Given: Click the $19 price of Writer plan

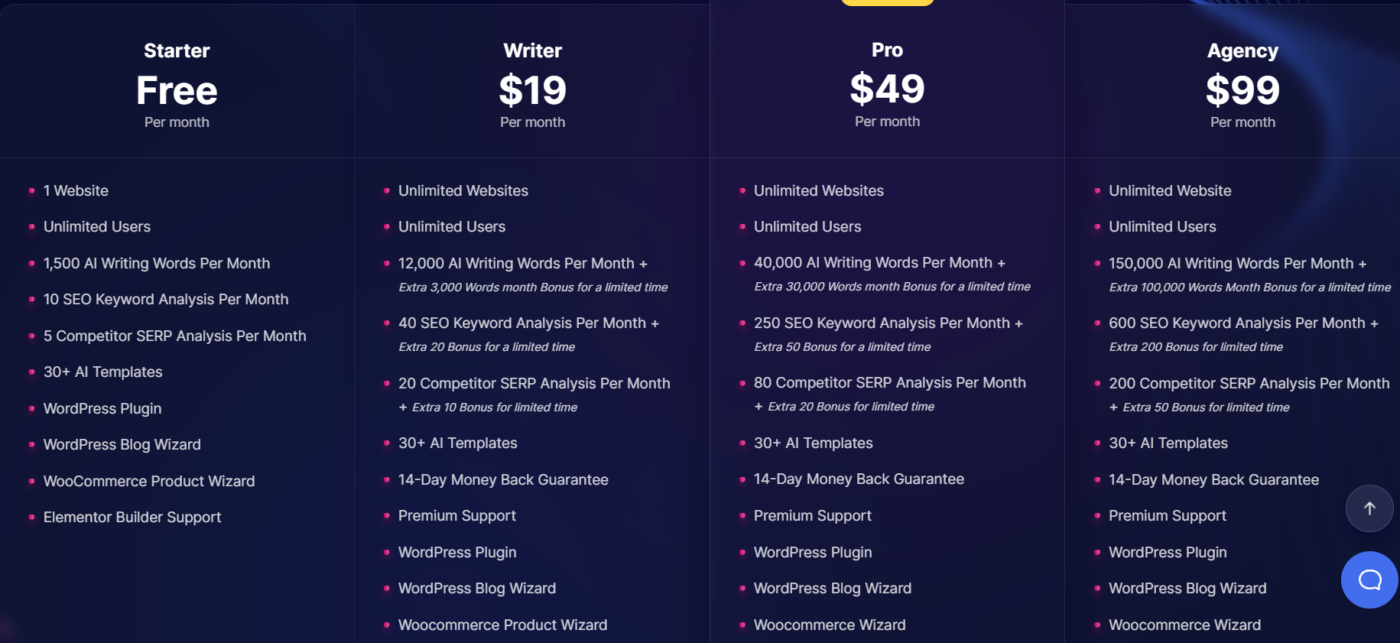Looking at the screenshot, I should click(x=532, y=90).
